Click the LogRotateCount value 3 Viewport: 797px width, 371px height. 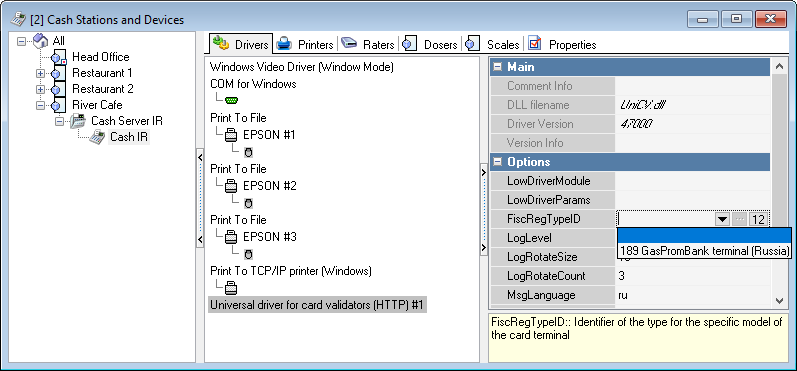point(622,276)
